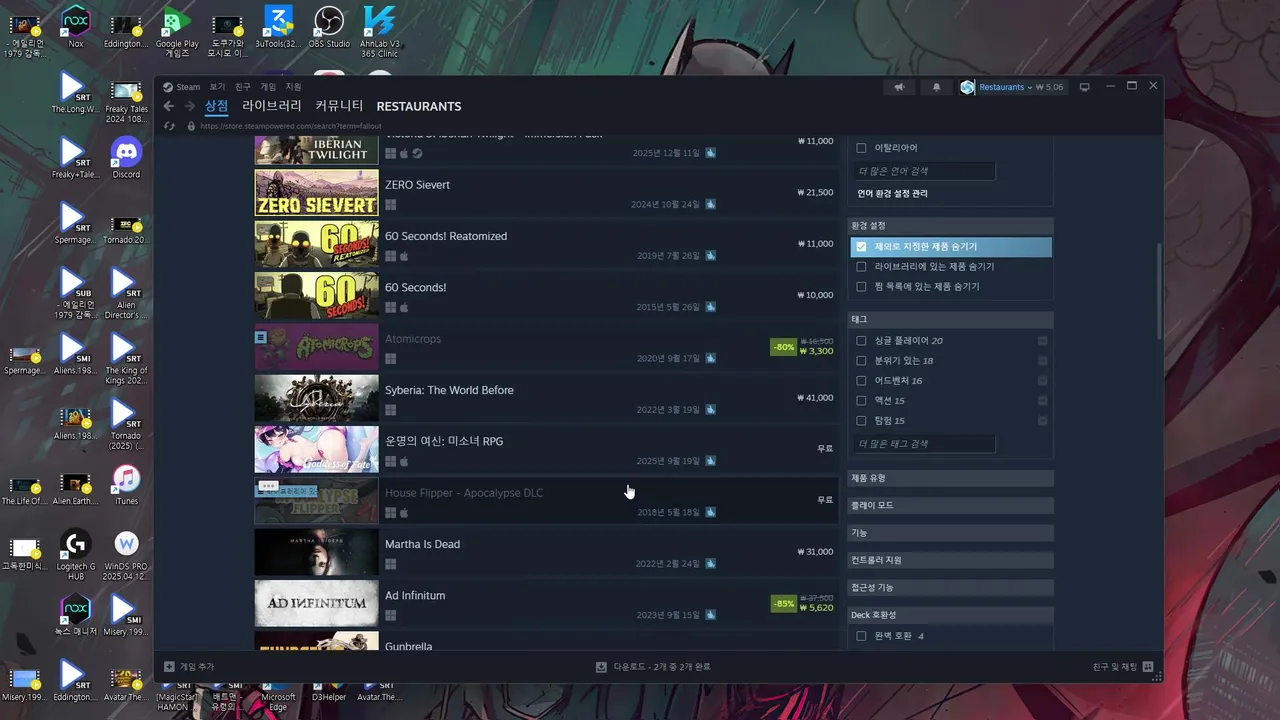Open the notifications bell icon
This screenshot has height=720, width=1280.
click(x=936, y=87)
